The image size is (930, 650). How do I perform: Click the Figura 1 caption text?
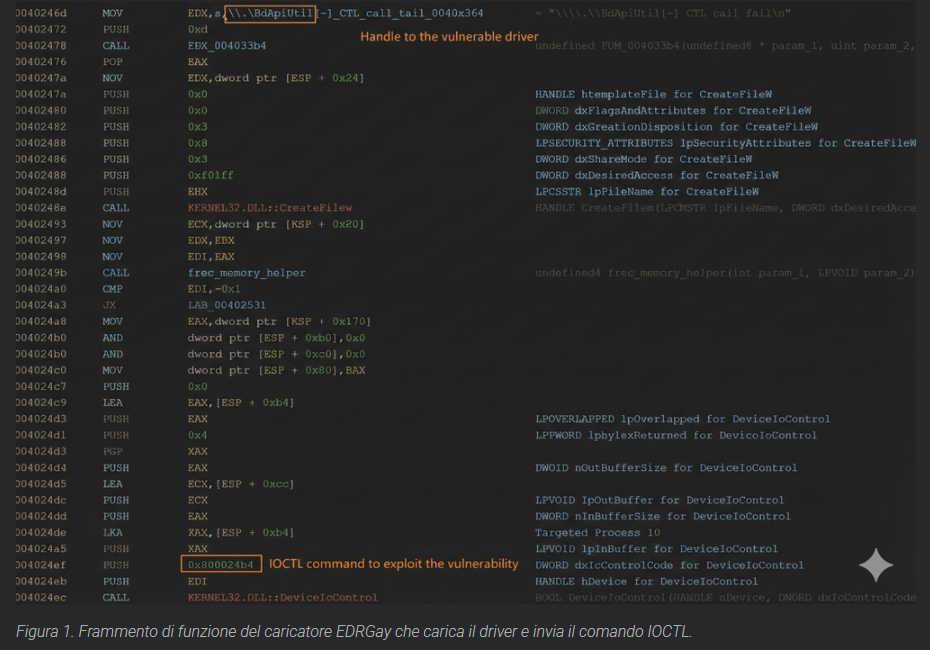tap(353, 630)
